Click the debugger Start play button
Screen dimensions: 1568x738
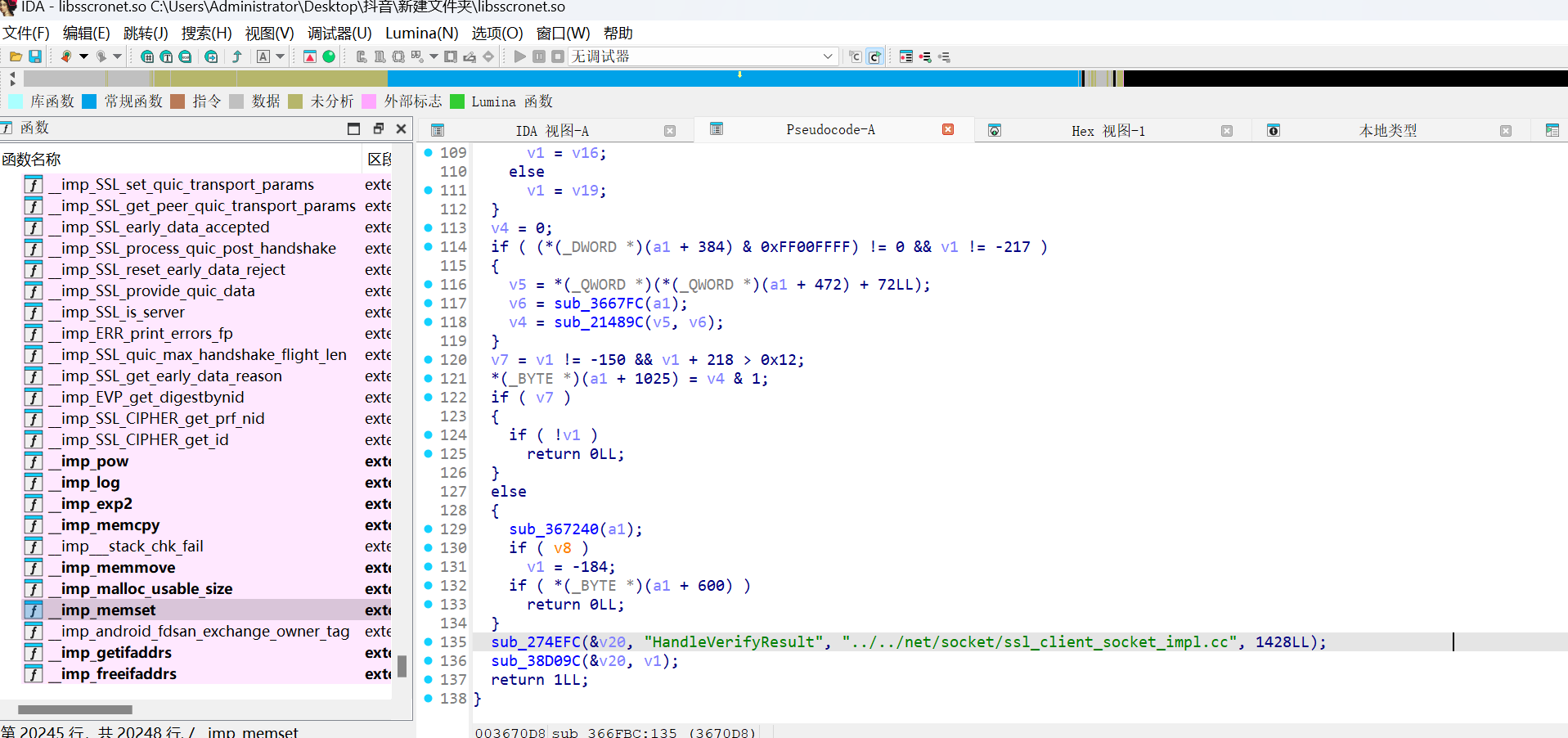(x=520, y=56)
